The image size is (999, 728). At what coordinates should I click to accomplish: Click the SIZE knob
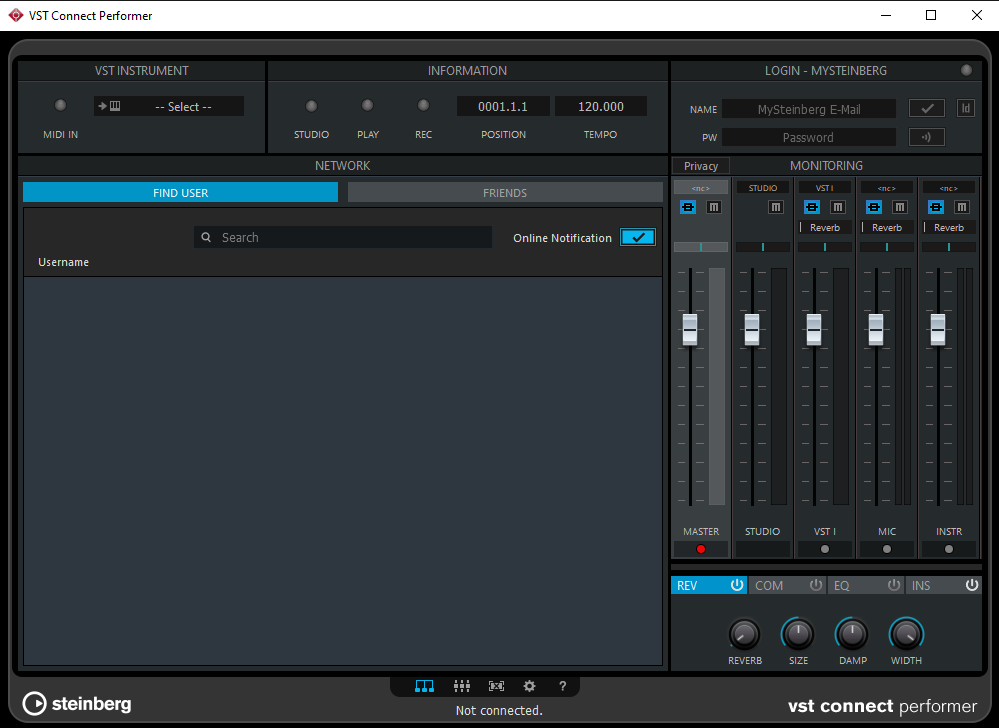pos(798,634)
